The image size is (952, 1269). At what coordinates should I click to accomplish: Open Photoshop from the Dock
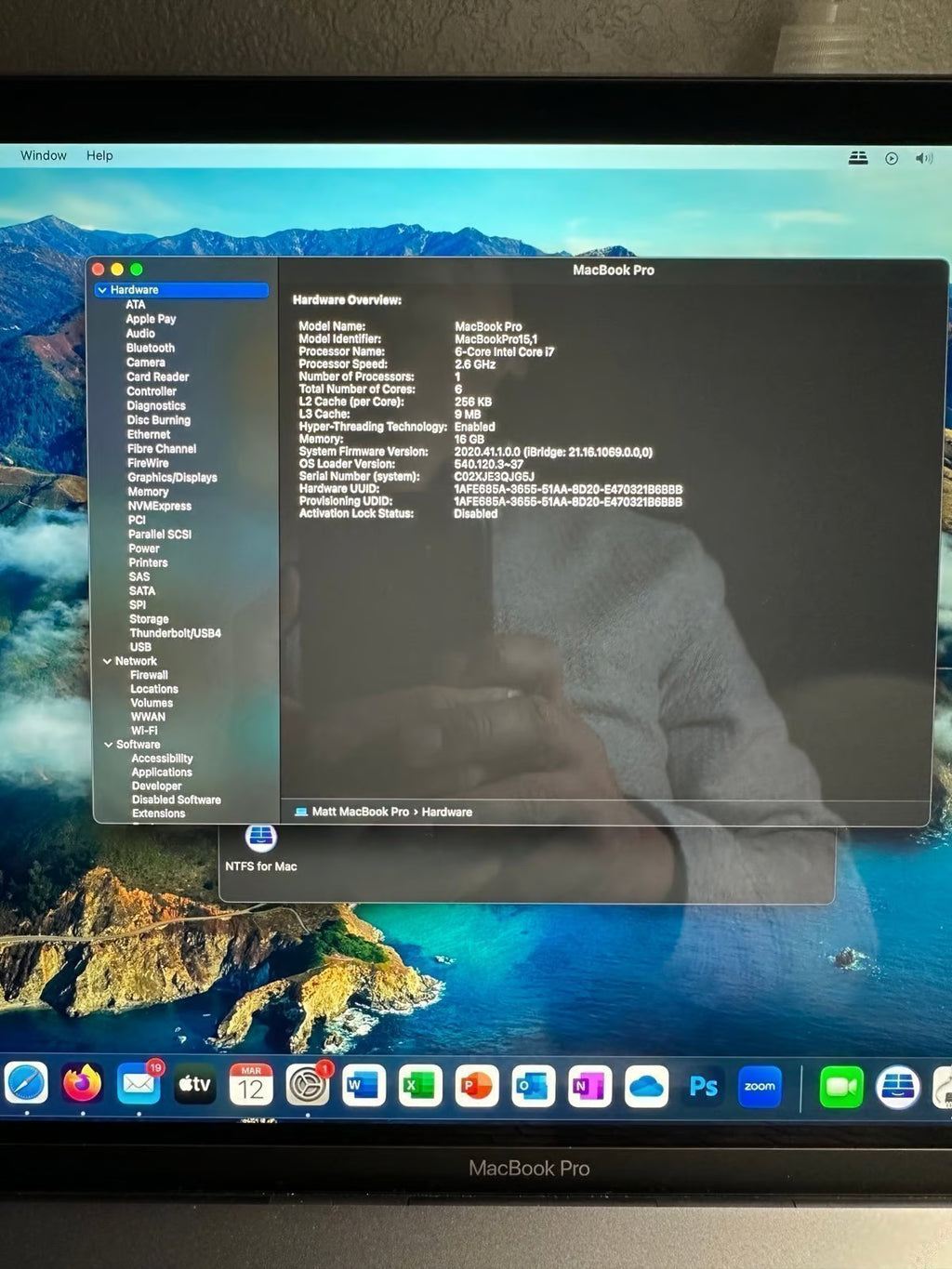click(703, 1087)
